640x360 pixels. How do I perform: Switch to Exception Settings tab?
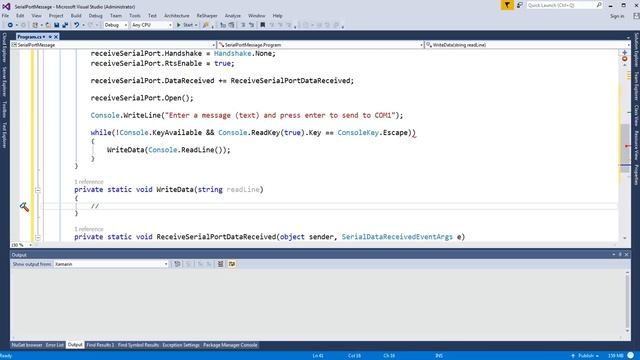[181, 345]
